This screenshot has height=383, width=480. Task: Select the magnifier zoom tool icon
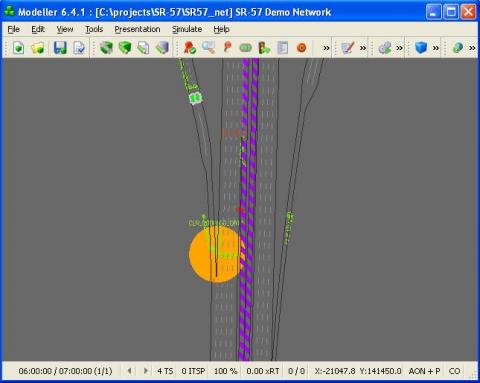(x=209, y=48)
